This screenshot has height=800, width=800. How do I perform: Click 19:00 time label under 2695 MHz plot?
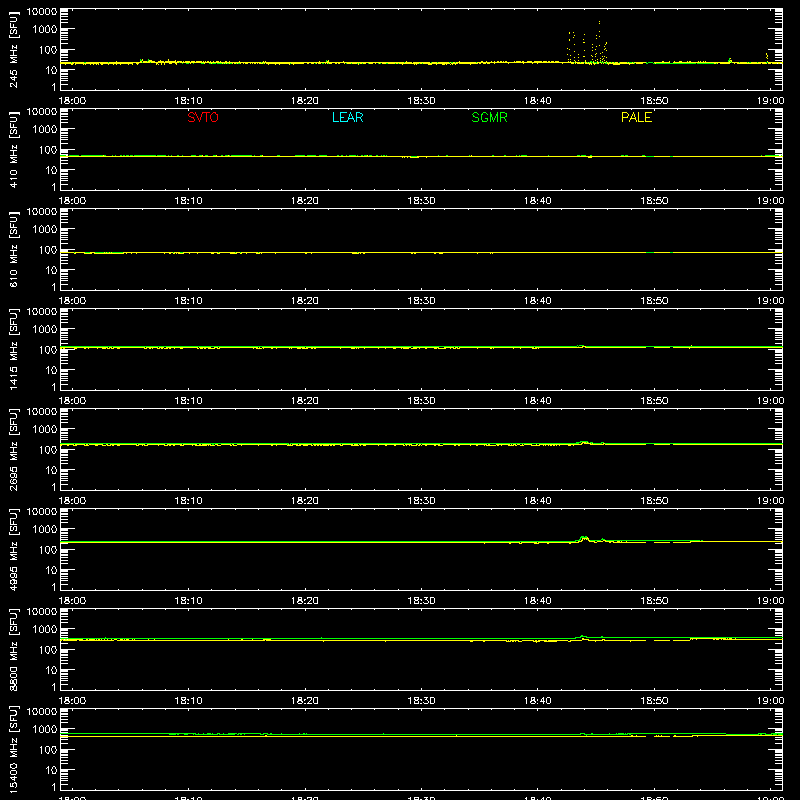770,501
